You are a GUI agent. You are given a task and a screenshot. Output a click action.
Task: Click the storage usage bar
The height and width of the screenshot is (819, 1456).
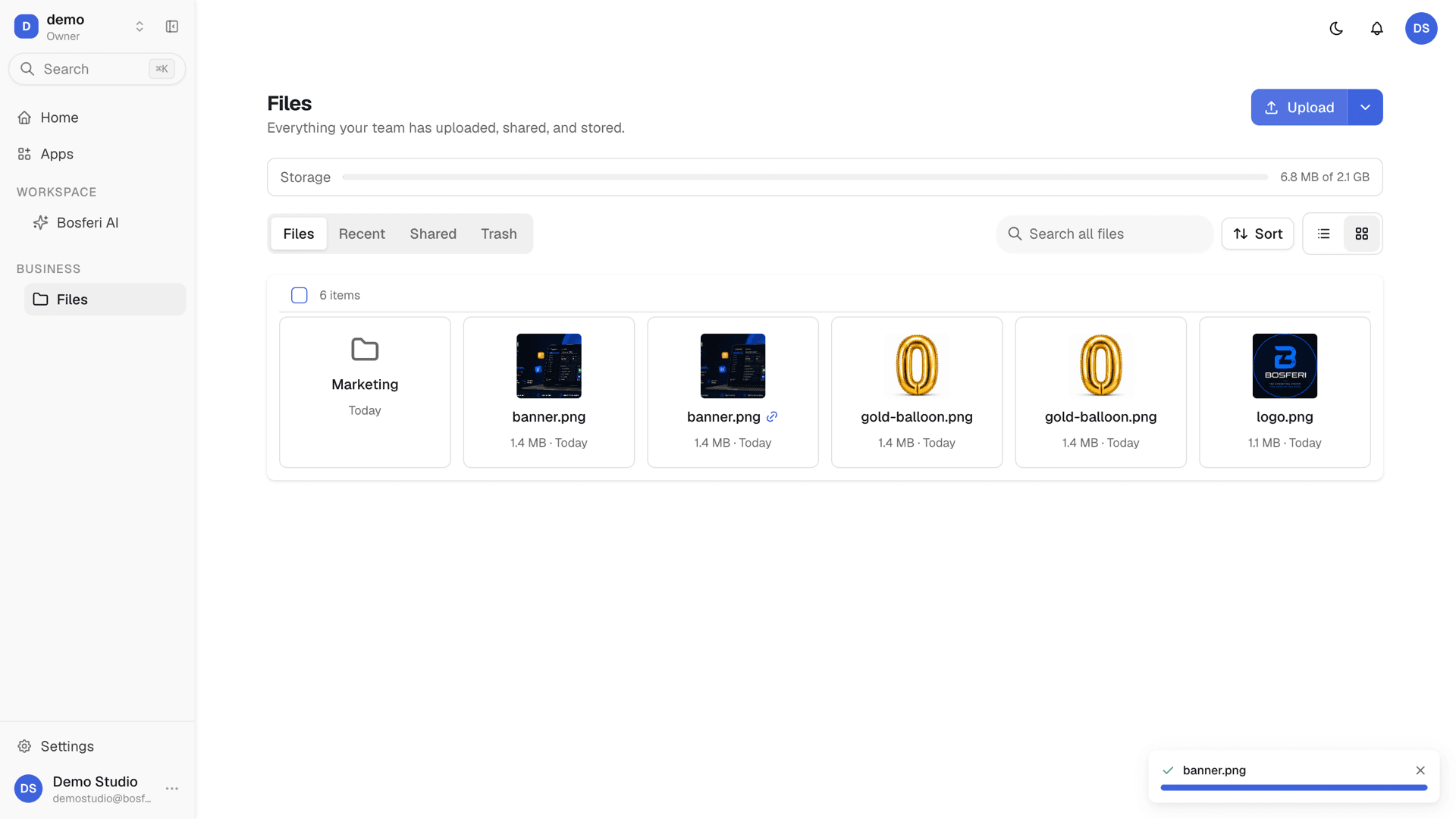coord(805,177)
